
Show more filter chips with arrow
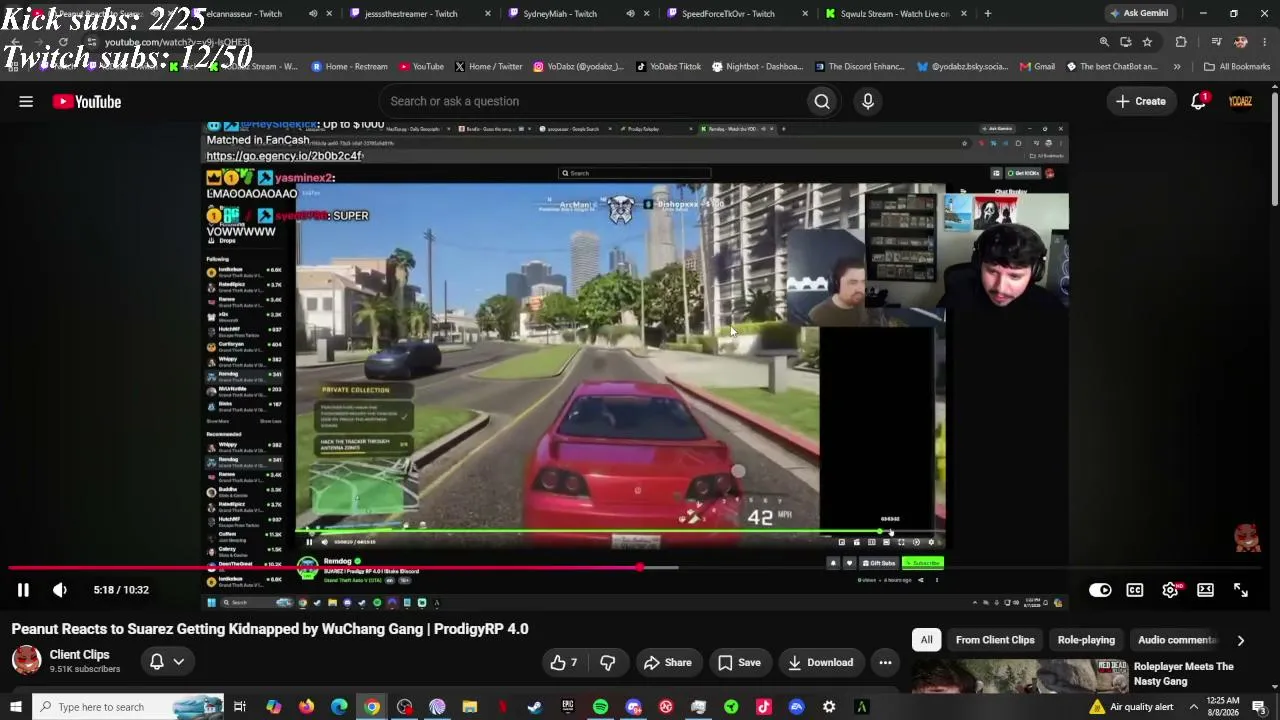(x=1241, y=640)
